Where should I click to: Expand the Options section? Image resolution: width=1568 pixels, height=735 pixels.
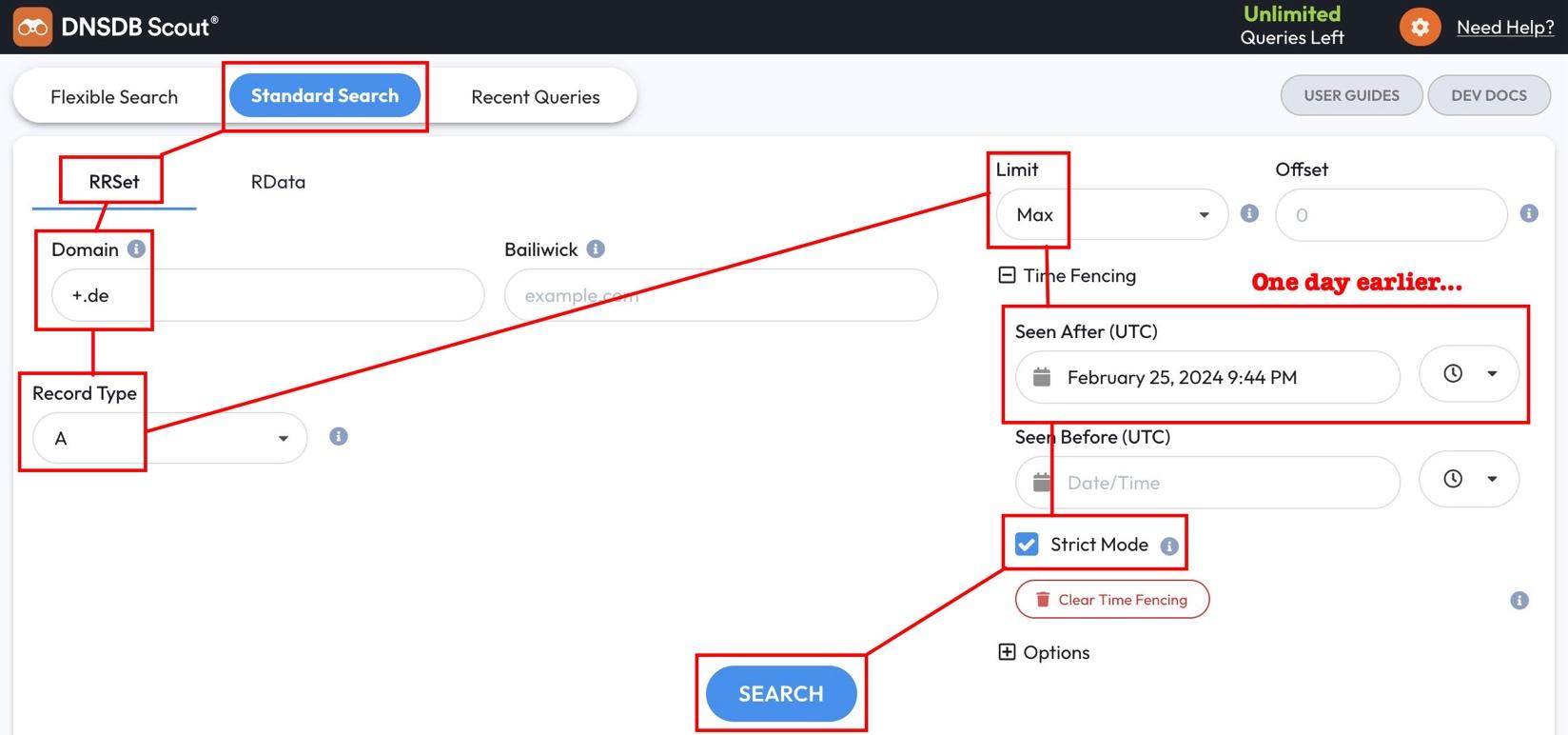tap(1007, 652)
